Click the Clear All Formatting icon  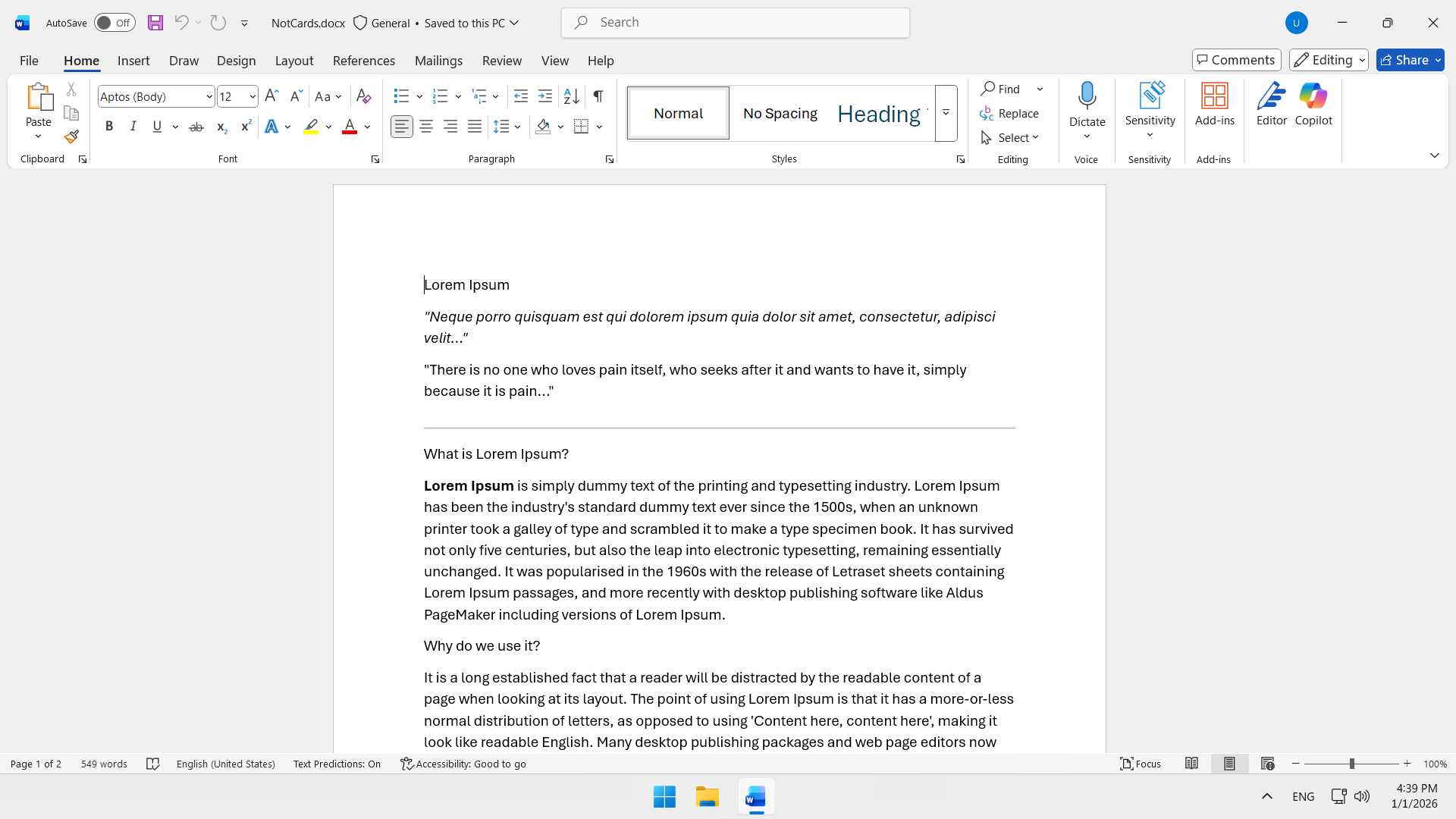pos(363,96)
